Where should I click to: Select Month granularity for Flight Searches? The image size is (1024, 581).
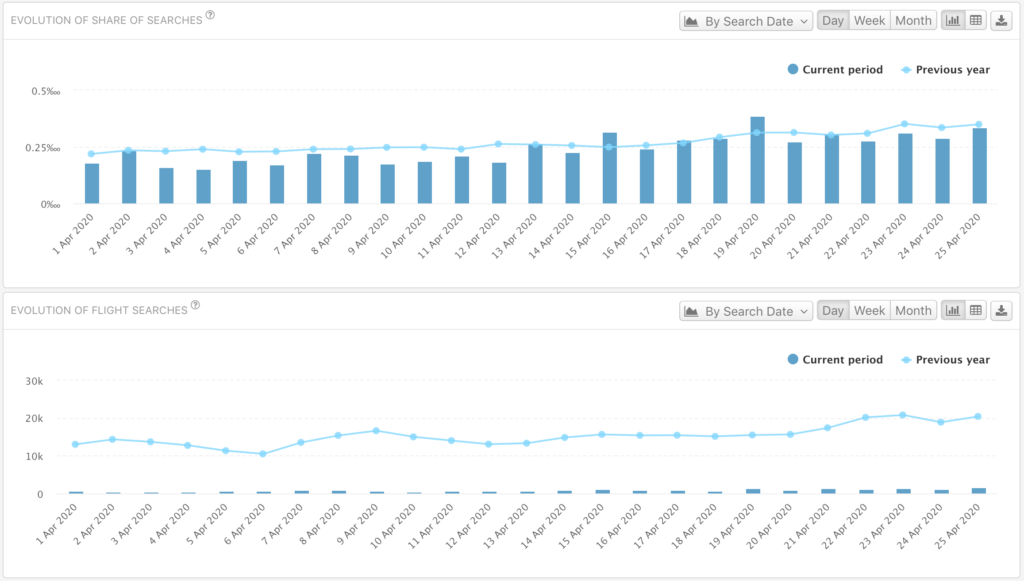tap(913, 311)
